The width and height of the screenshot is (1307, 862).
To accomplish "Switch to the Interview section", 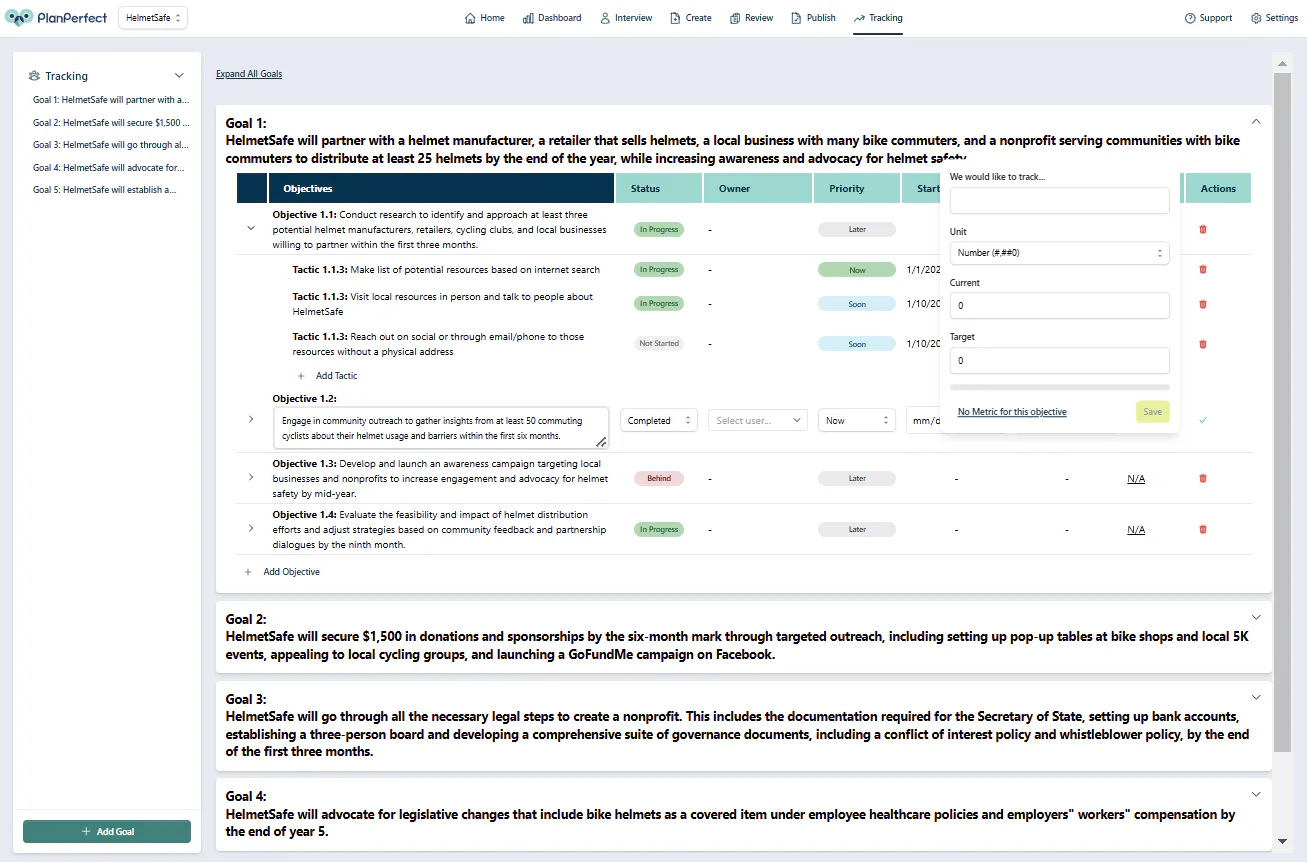I will pyautogui.click(x=626, y=18).
